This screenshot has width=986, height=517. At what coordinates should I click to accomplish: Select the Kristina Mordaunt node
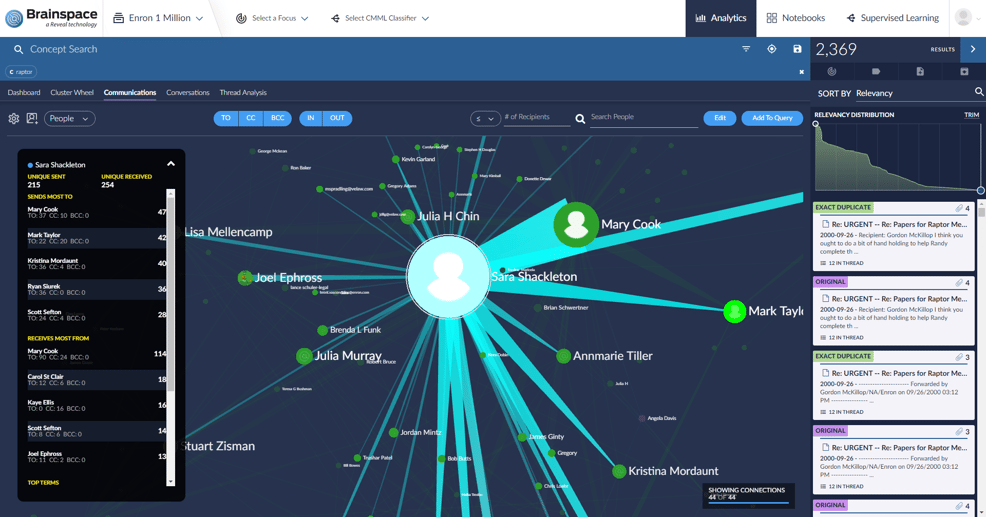point(619,471)
